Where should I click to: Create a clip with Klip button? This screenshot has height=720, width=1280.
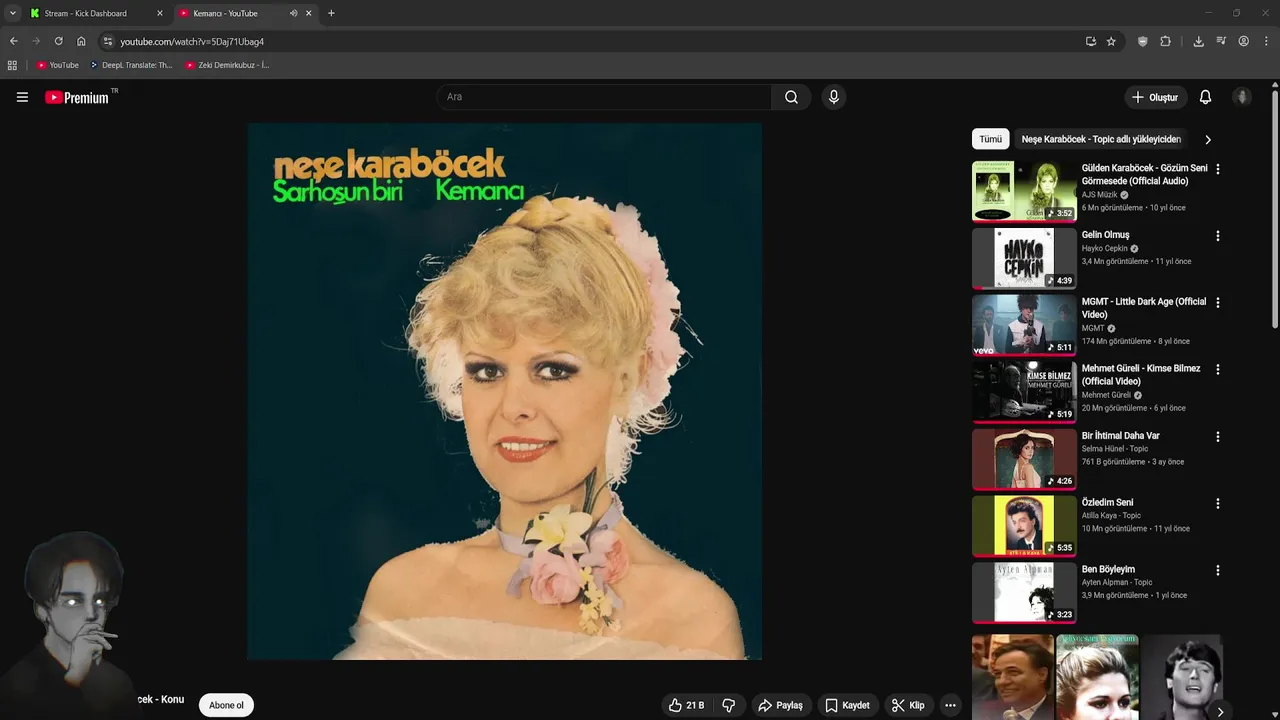coord(908,705)
